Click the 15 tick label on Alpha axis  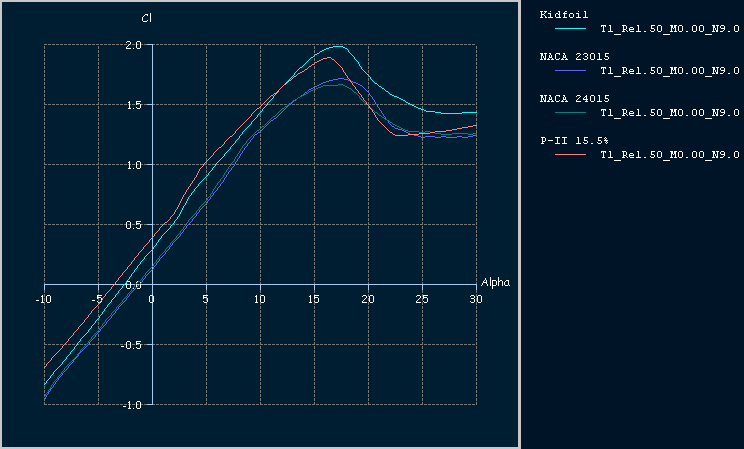pyautogui.click(x=314, y=298)
